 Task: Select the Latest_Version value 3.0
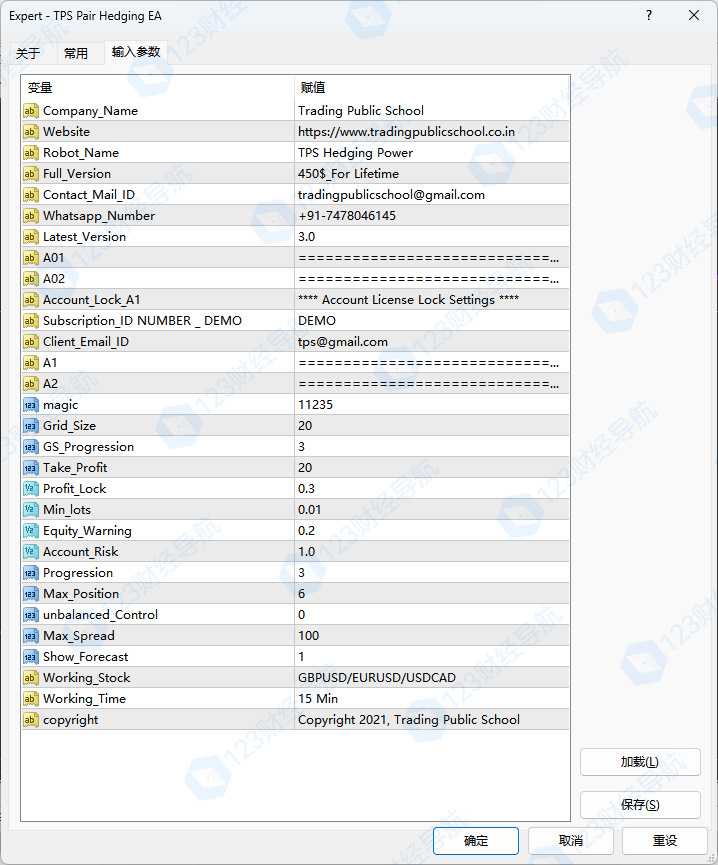307,237
